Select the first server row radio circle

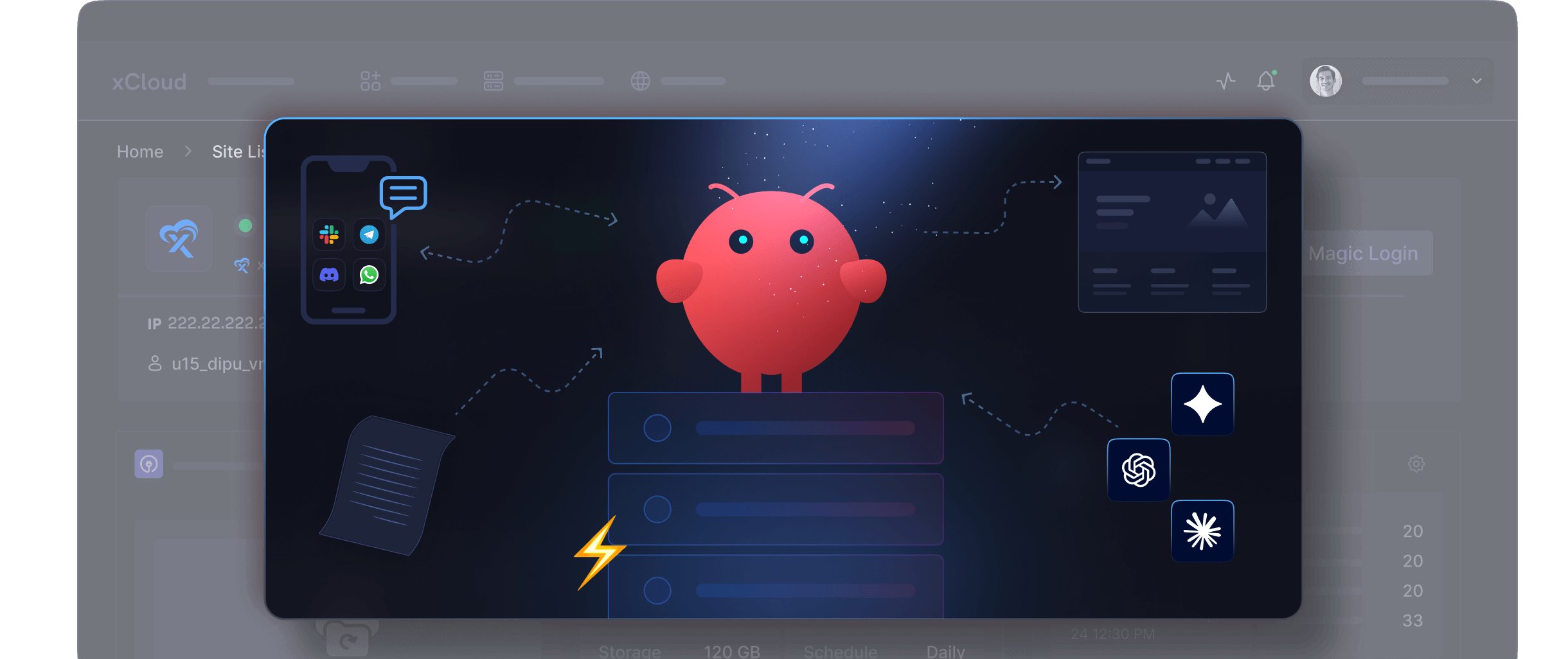[x=657, y=428]
